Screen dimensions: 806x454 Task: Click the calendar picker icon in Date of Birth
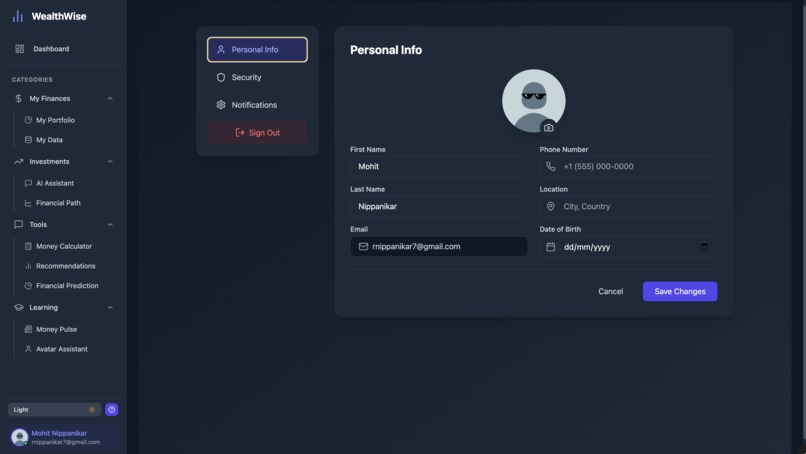(x=704, y=247)
